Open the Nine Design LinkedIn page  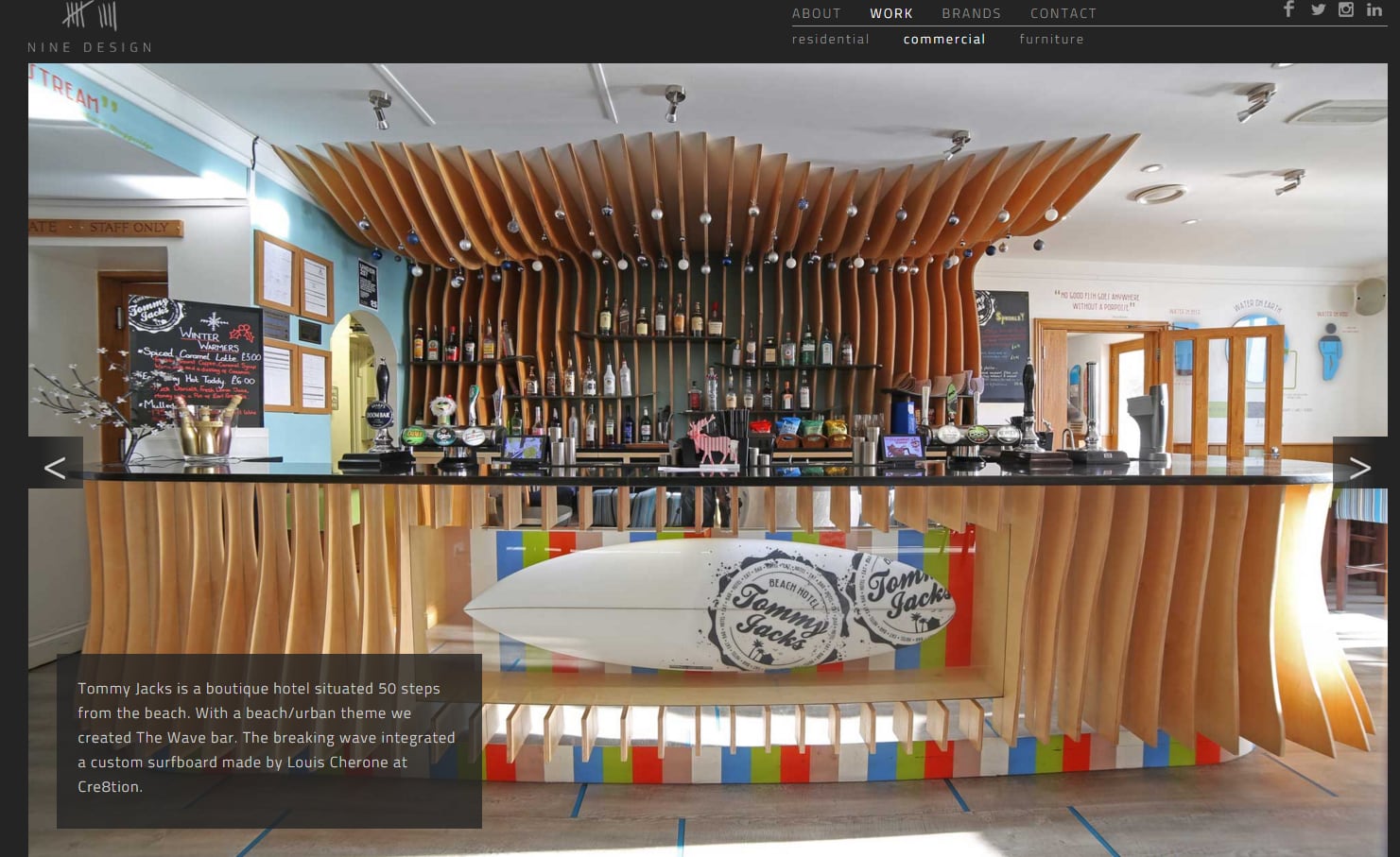click(x=1374, y=9)
